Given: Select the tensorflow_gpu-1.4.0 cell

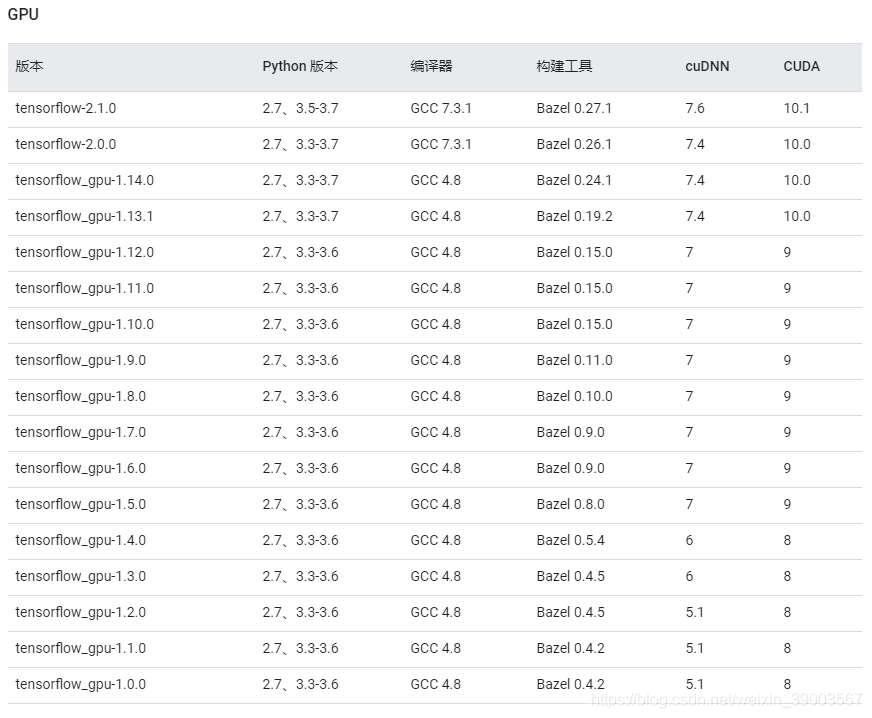Looking at the screenshot, I should point(81,540).
